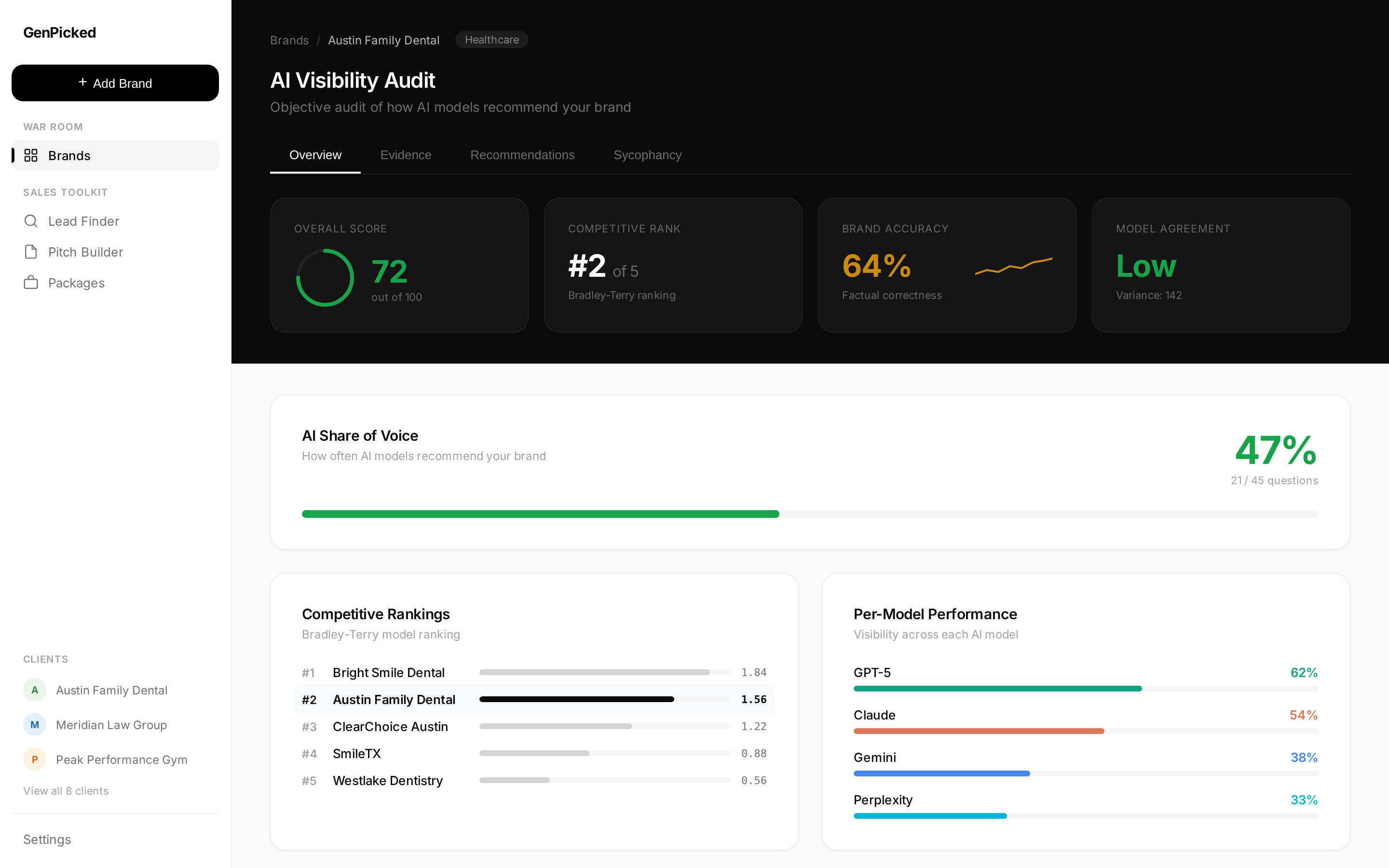Click the Pitch Builder document icon

[x=31, y=252]
